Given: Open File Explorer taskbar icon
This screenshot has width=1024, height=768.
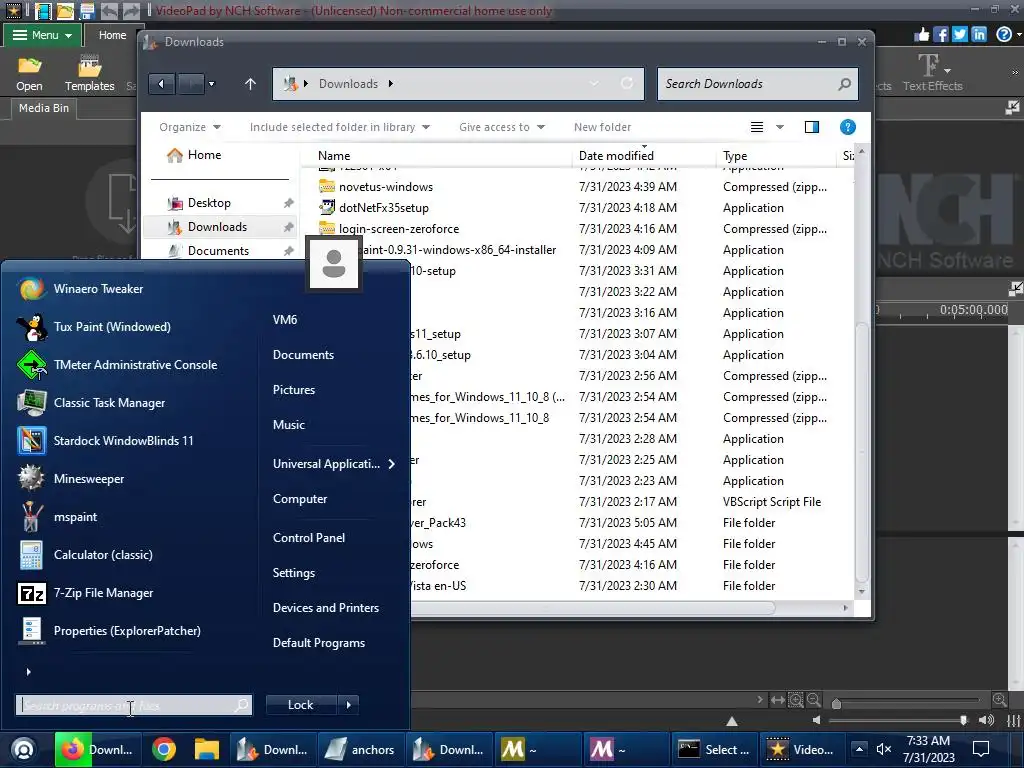Looking at the screenshot, I should tap(206, 749).
